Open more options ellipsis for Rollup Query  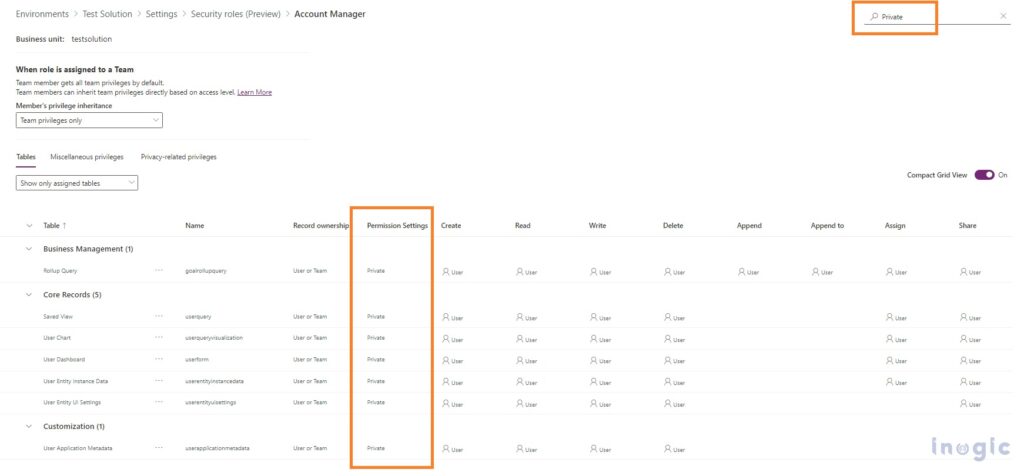pos(159,271)
